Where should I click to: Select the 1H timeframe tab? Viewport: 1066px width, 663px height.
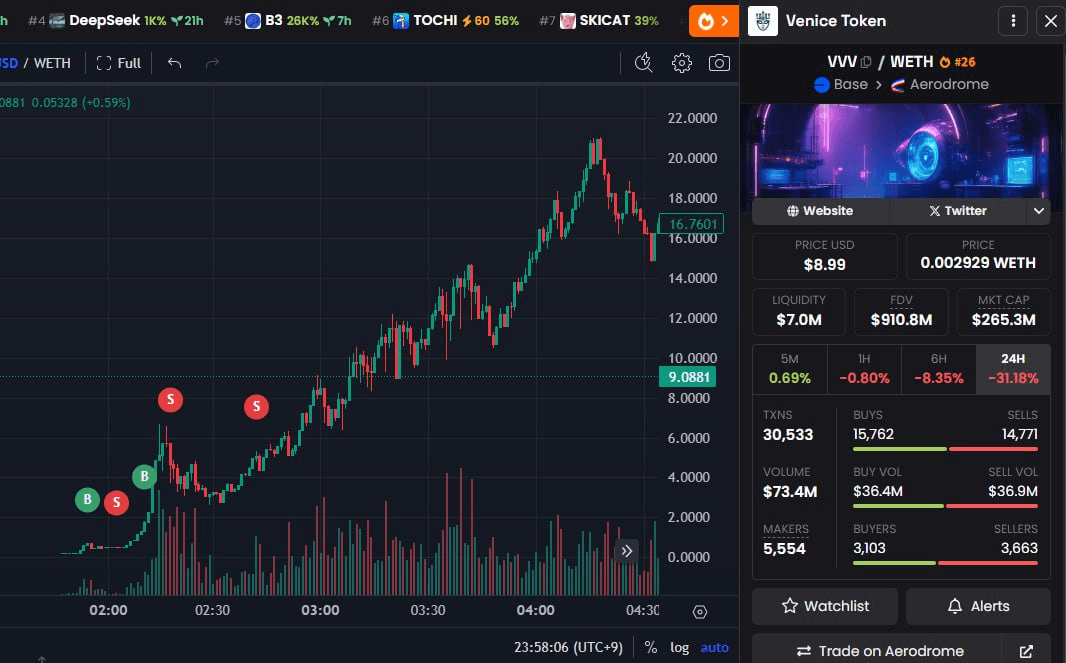[x=864, y=369]
